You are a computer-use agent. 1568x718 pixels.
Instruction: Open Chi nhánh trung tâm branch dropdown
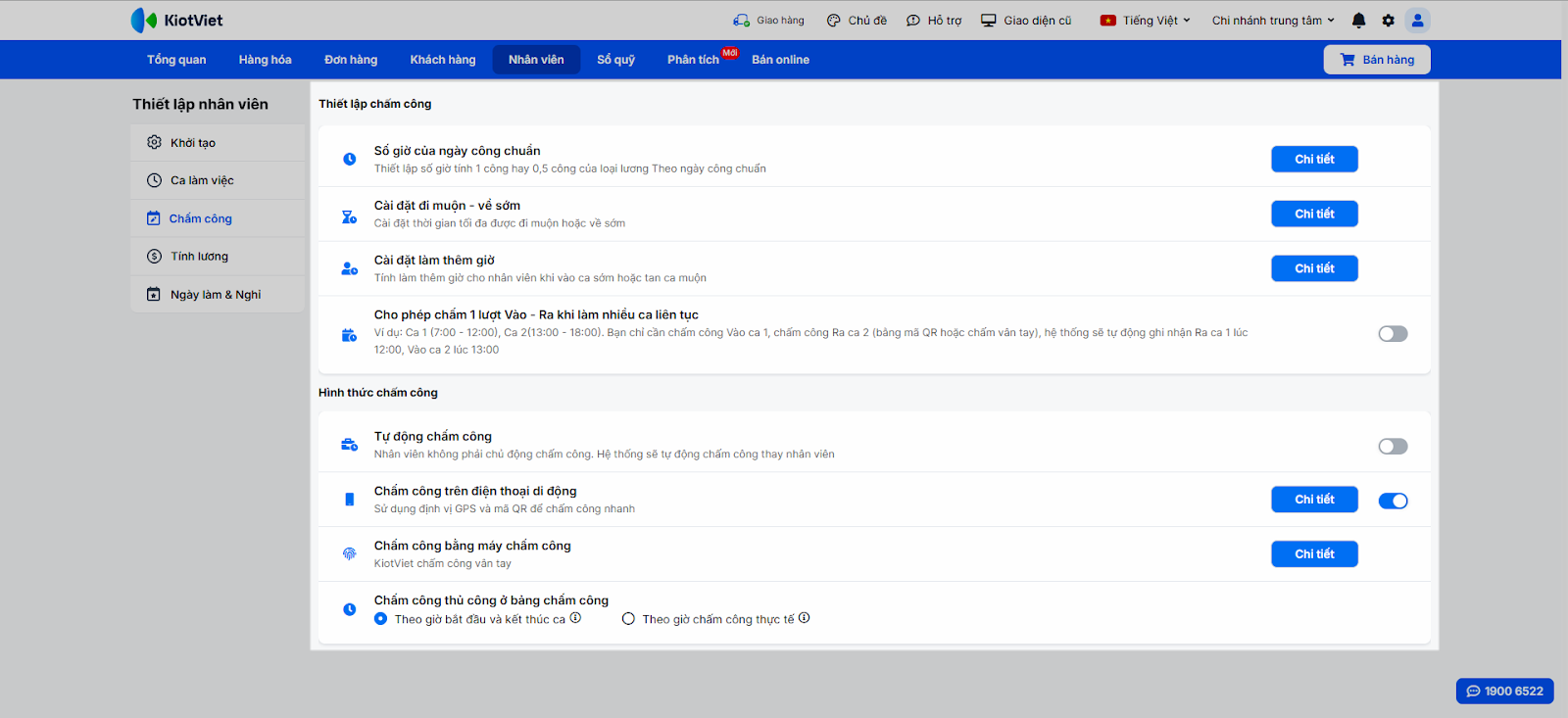click(x=1273, y=21)
